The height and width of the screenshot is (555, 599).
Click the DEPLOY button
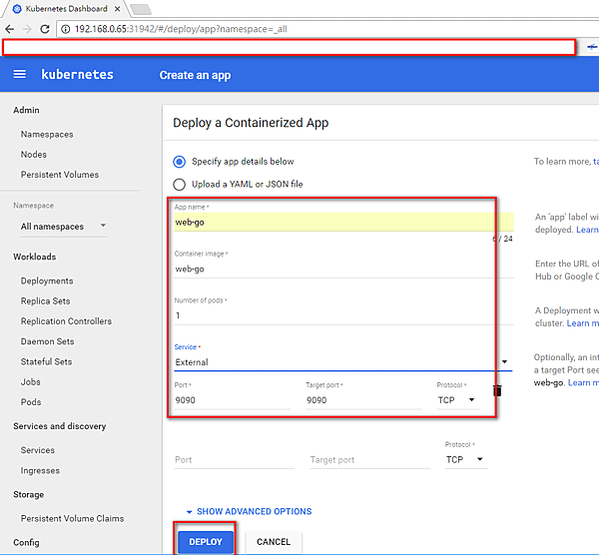206,542
